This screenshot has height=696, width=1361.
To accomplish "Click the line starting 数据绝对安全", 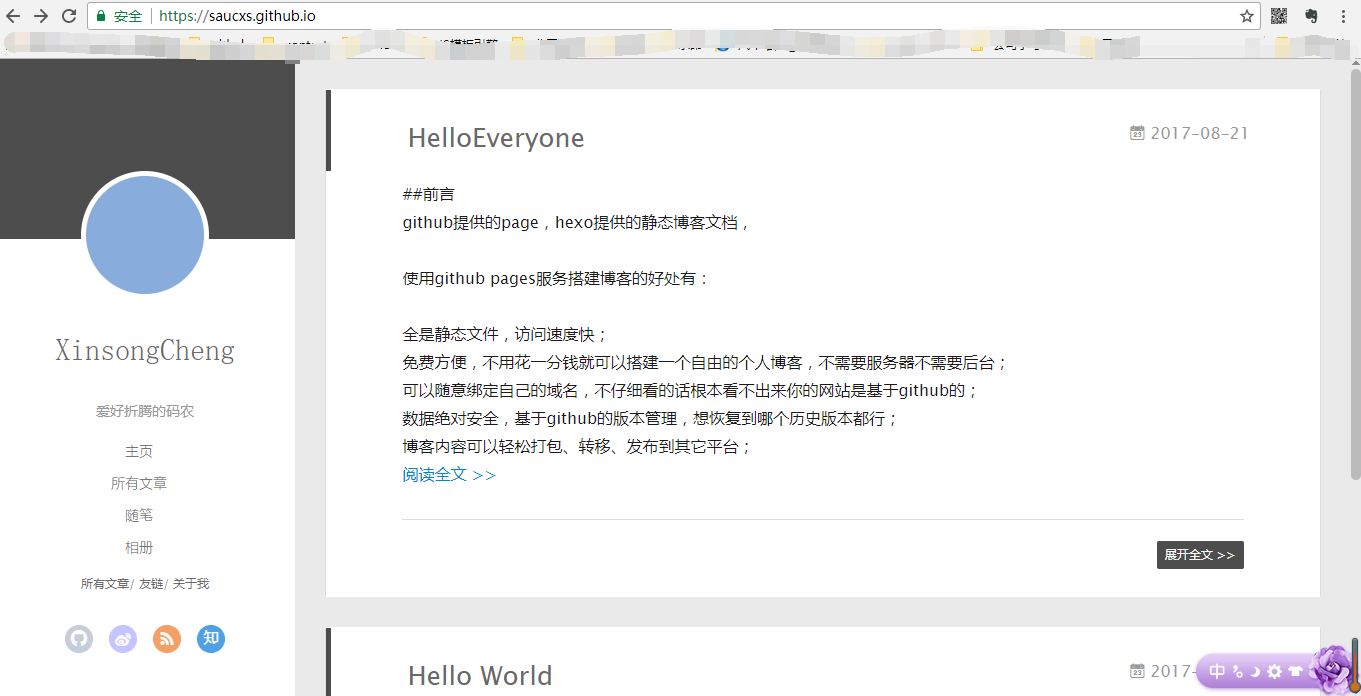I will pos(651,419).
